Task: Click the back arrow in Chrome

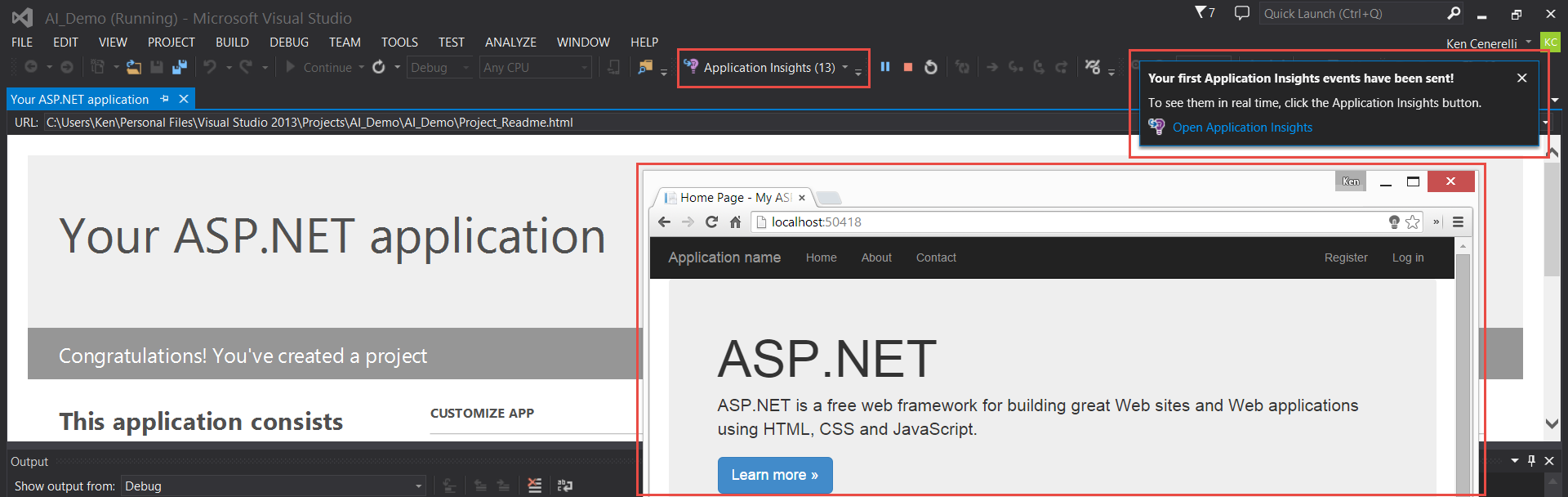Action: click(x=664, y=222)
